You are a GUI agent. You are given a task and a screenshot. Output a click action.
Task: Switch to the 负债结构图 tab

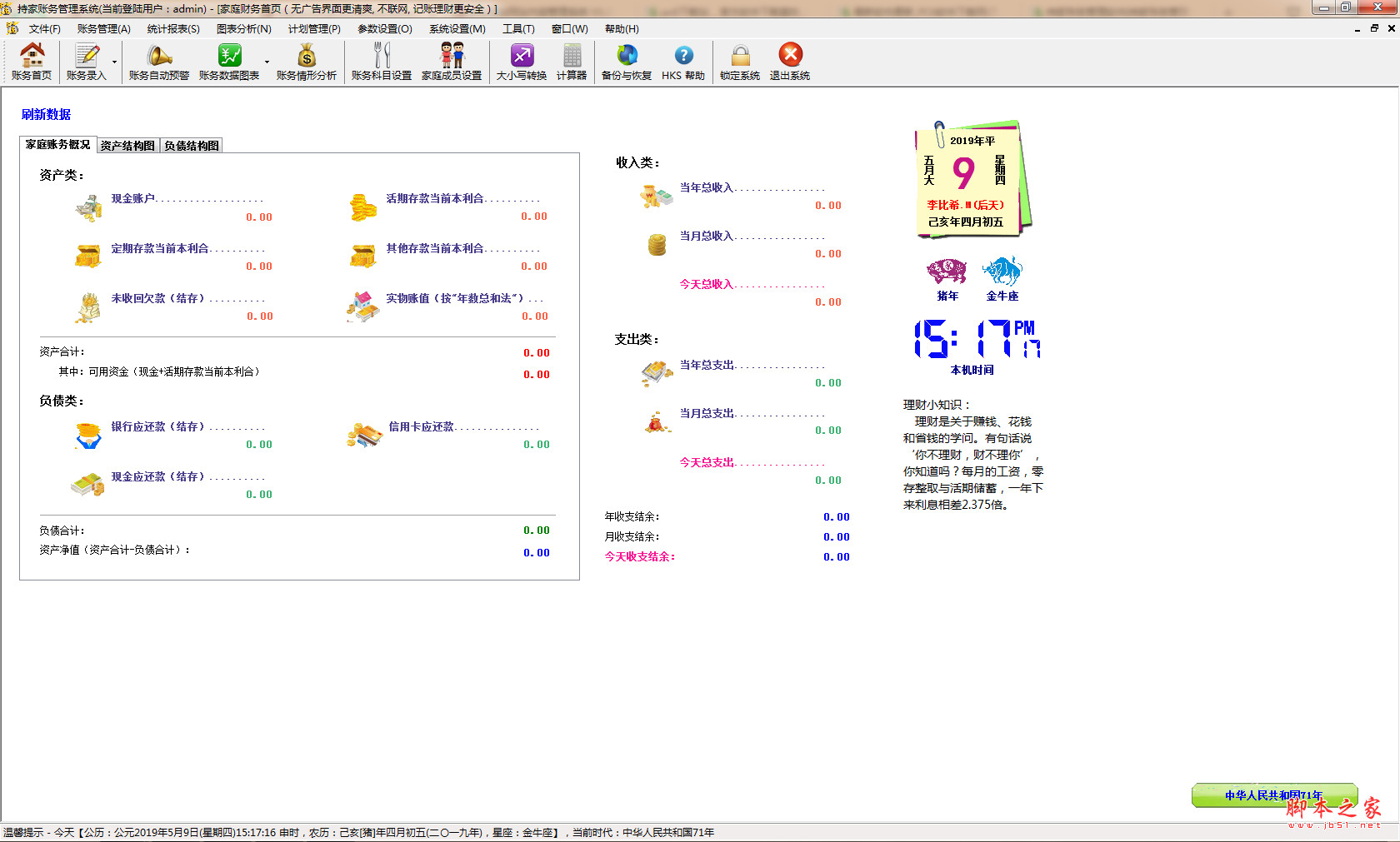tap(192, 146)
